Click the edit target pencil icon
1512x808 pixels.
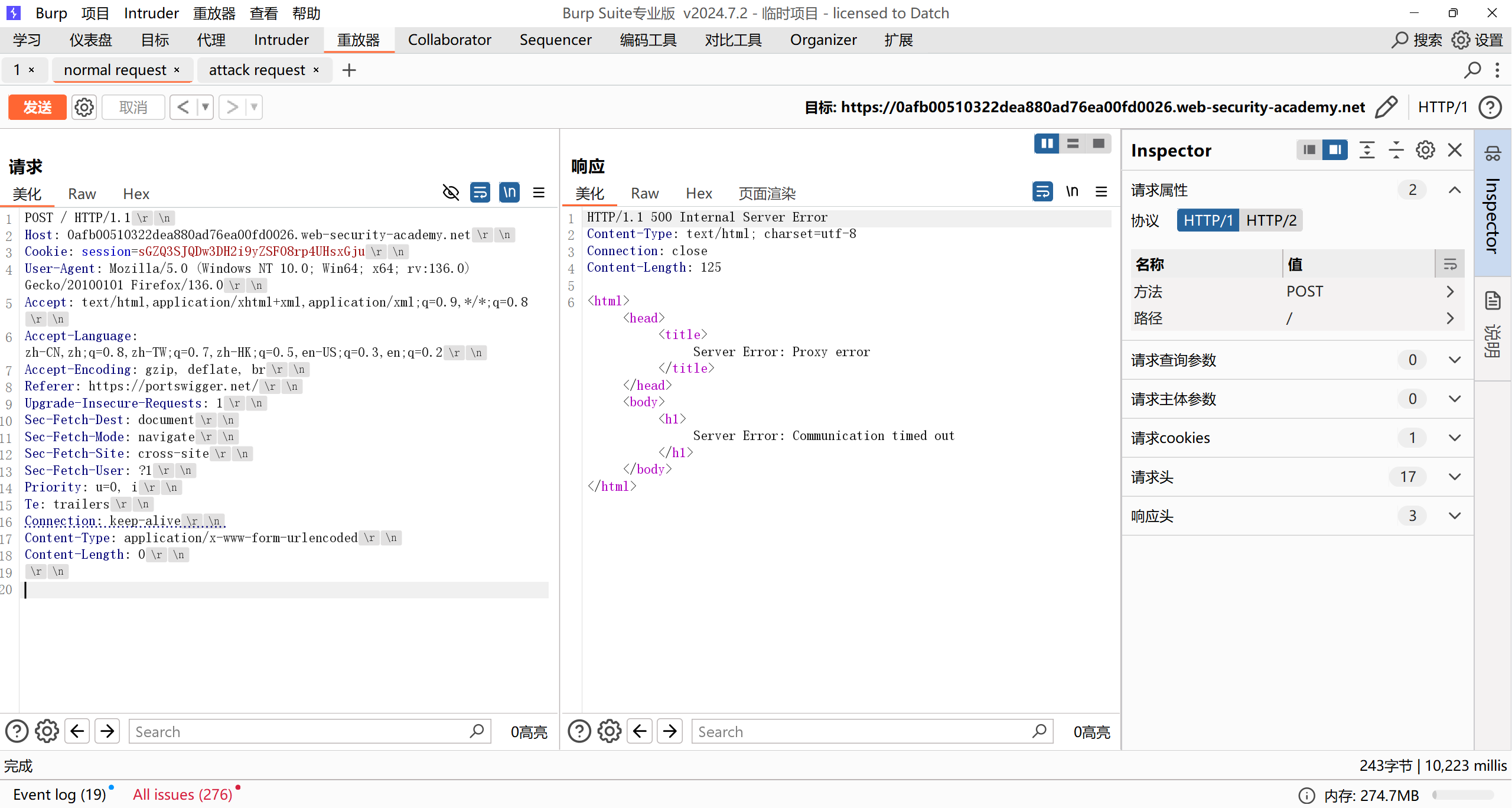pos(1386,107)
